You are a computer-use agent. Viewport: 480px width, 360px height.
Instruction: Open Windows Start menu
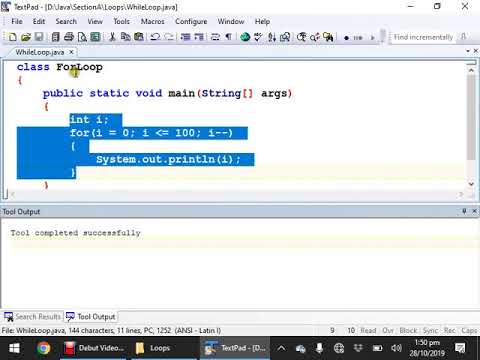[14, 348]
